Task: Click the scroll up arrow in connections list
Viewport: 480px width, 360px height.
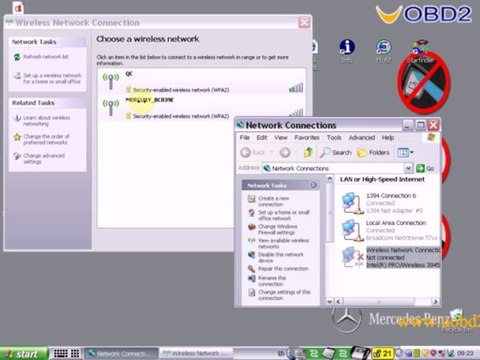Action: pyautogui.click(x=329, y=178)
